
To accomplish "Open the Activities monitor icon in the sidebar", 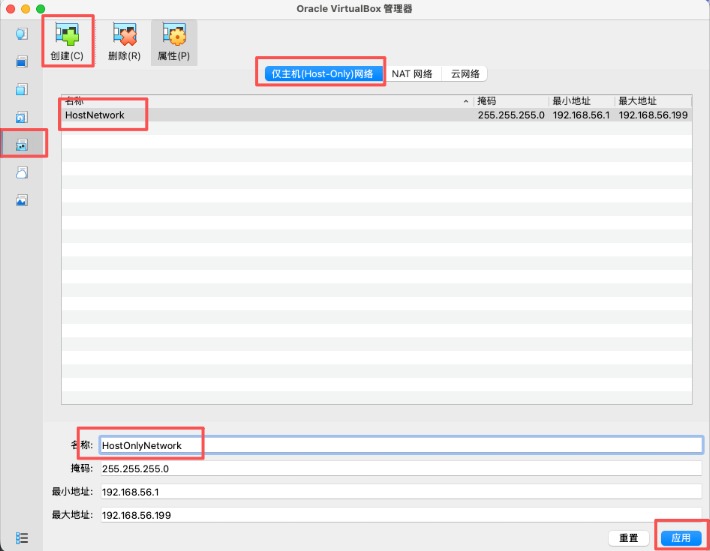I will [x=22, y=200].
